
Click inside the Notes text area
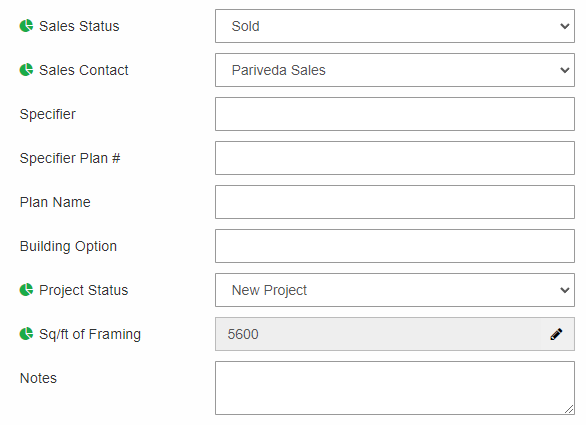coord(395,388)
